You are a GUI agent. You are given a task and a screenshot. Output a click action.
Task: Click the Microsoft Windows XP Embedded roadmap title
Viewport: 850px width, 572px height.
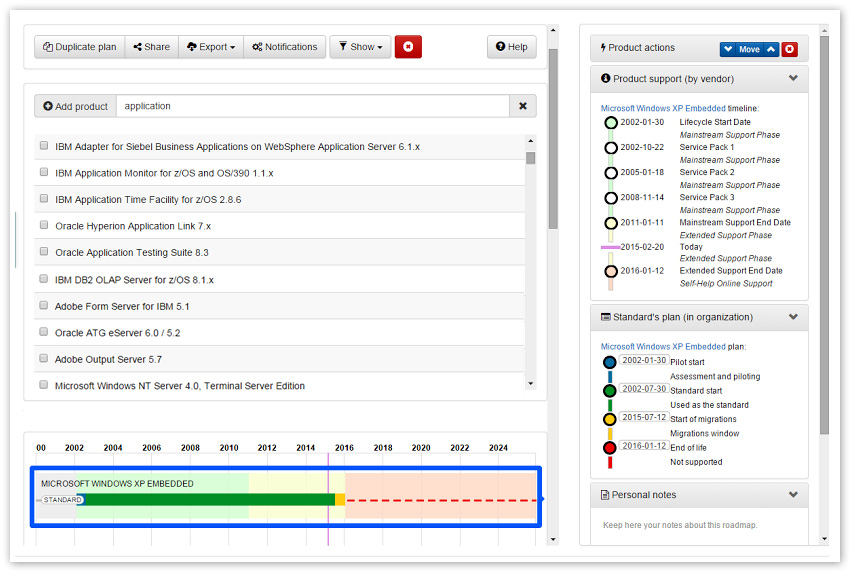point(117,484)
